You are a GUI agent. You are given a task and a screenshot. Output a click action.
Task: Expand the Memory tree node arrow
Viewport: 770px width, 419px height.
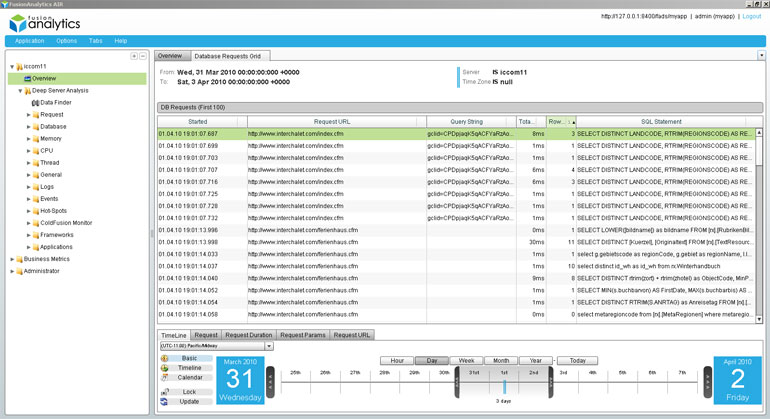click(28, 139)
